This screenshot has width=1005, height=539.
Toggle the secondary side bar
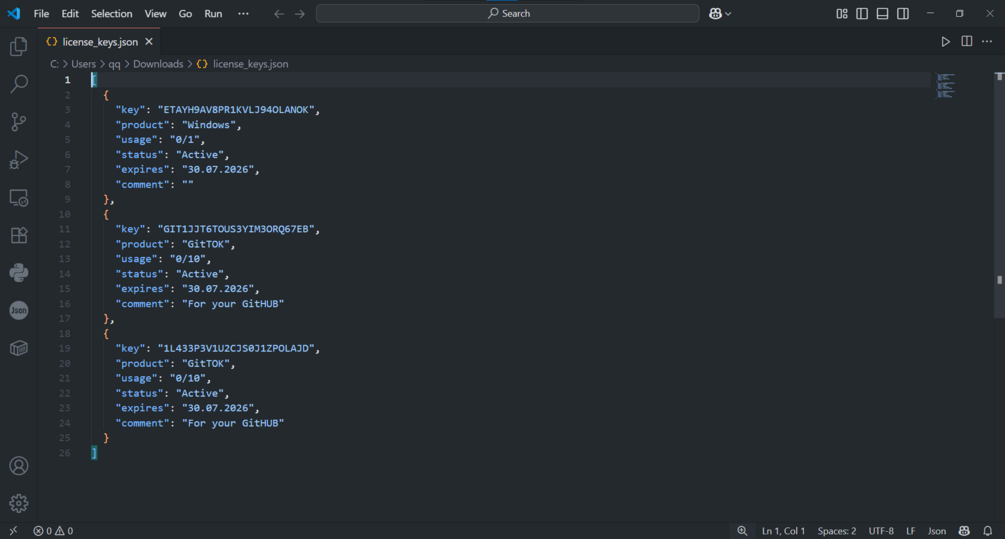(903, 13)
